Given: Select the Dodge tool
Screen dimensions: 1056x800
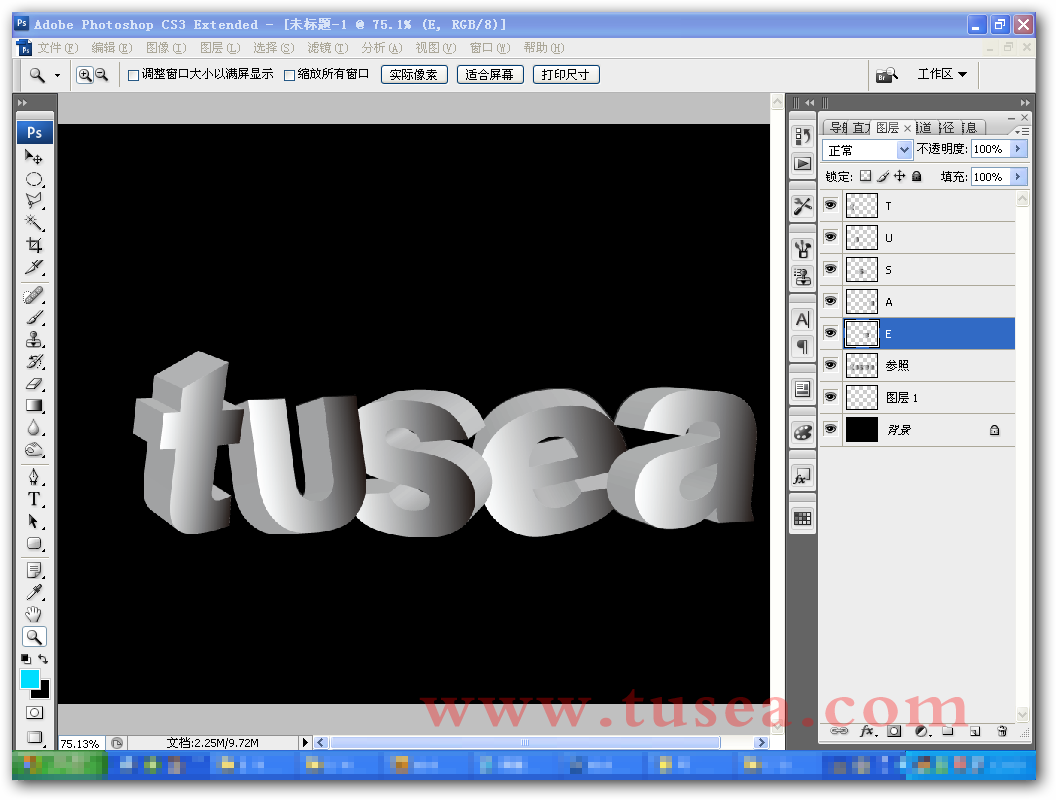Looking at the screenshot, I should tap(34, 450).
